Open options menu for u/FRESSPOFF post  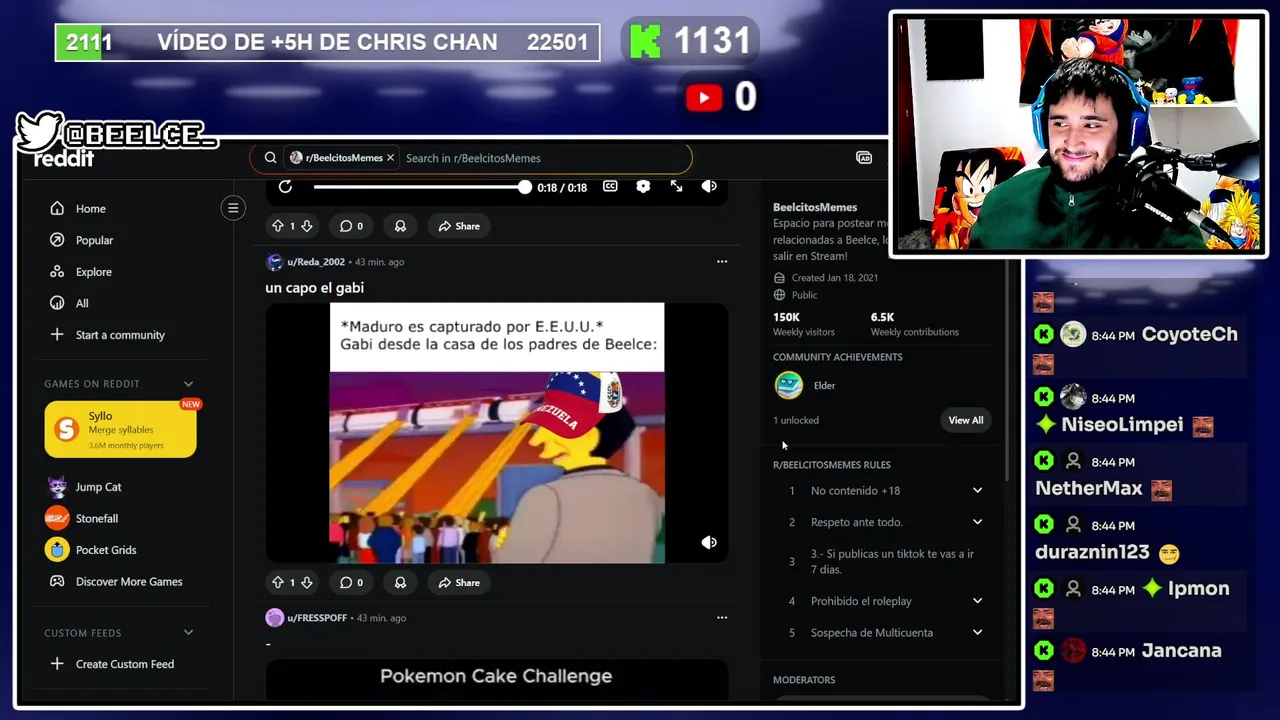point(721,618)
